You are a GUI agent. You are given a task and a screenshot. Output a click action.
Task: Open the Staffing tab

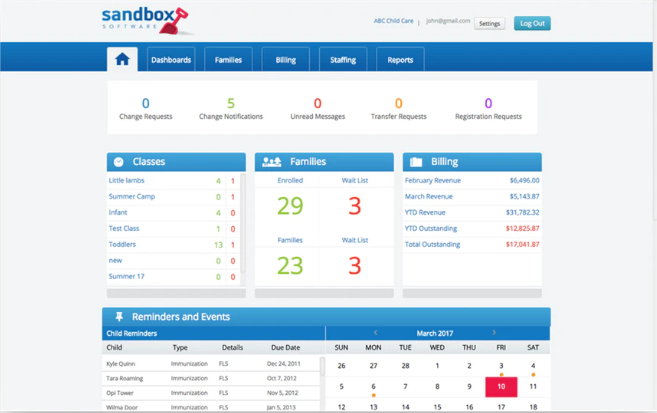tap(343, 60)
